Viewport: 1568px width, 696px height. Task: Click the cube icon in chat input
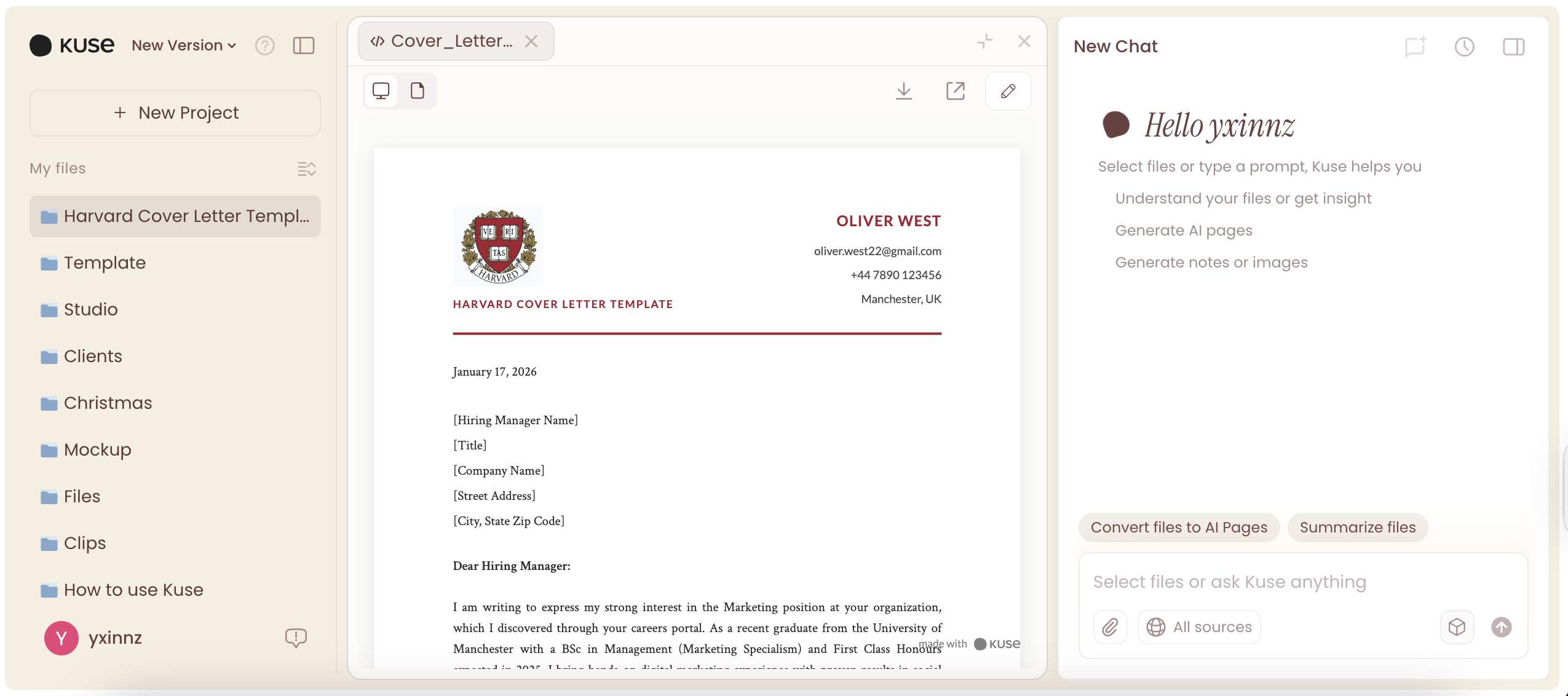tap(1457, 627)
